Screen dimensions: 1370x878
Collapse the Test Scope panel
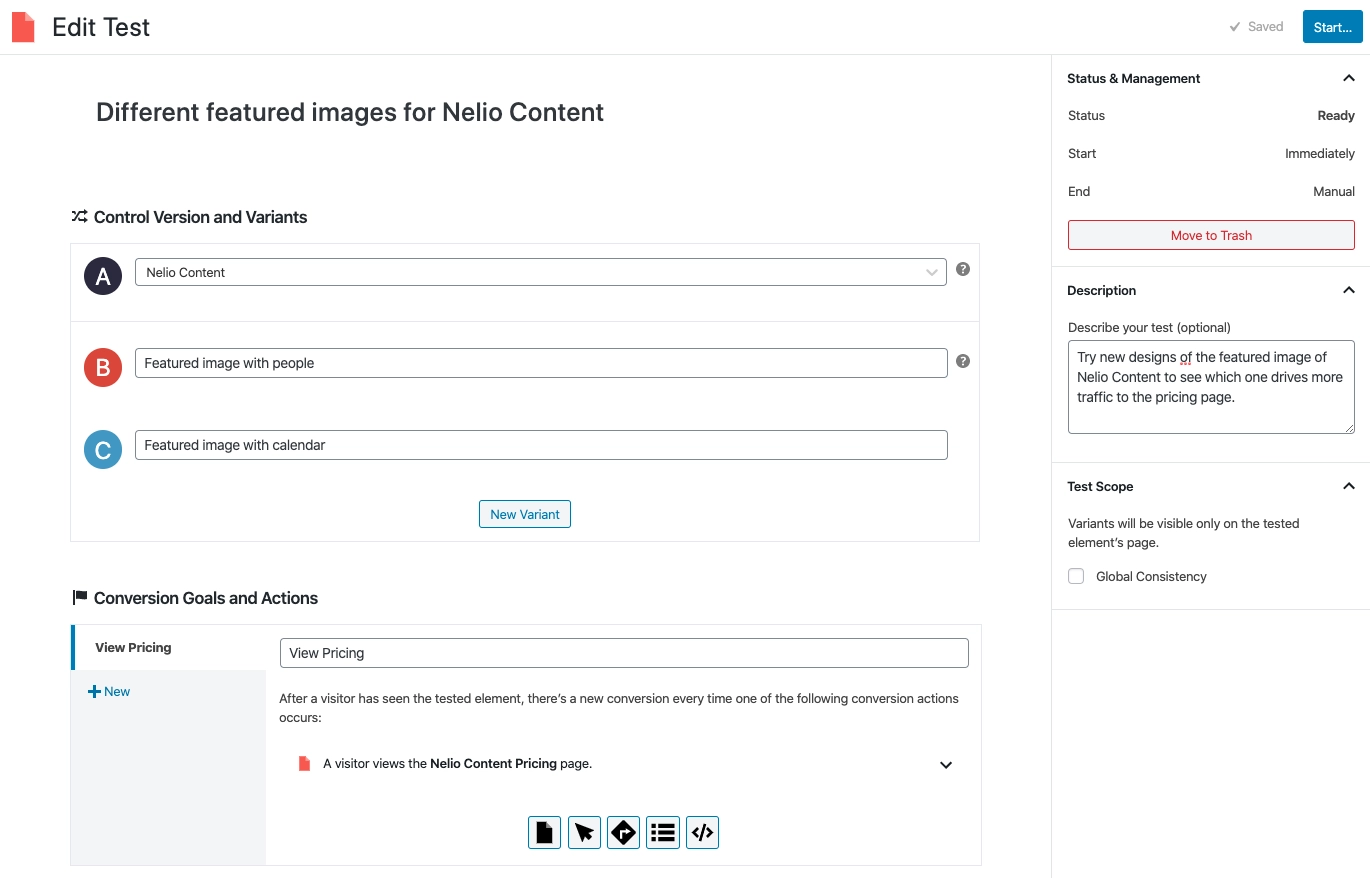point(1348,486)
